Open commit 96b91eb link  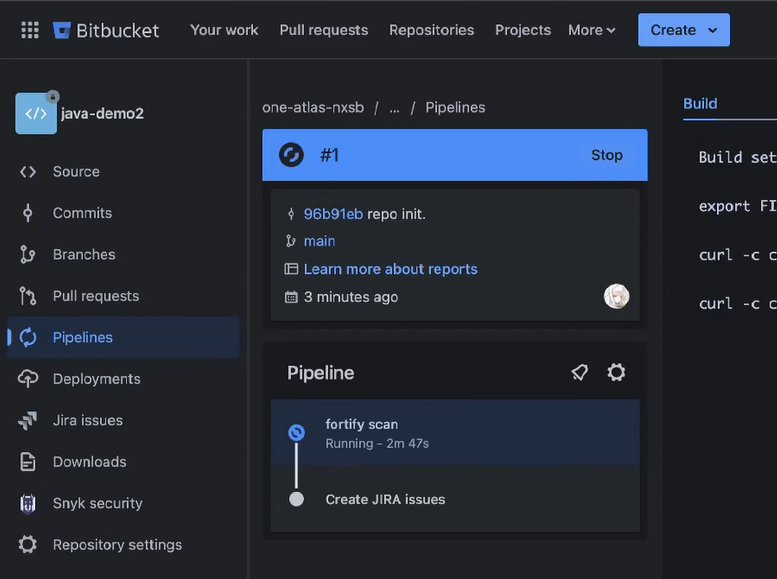click(x=333, y=214)
